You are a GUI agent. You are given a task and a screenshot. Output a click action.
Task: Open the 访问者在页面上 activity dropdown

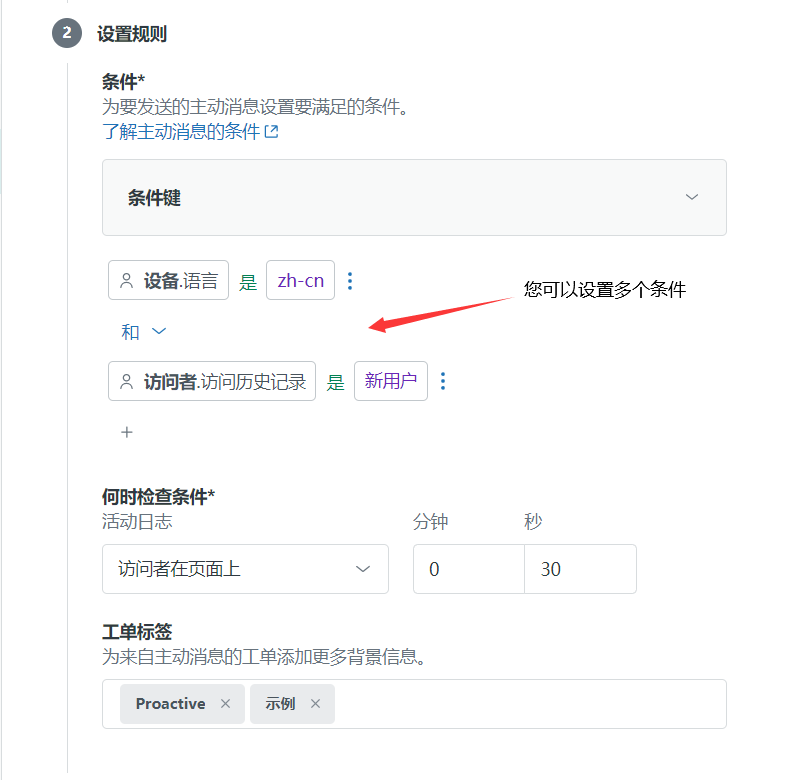245,569
